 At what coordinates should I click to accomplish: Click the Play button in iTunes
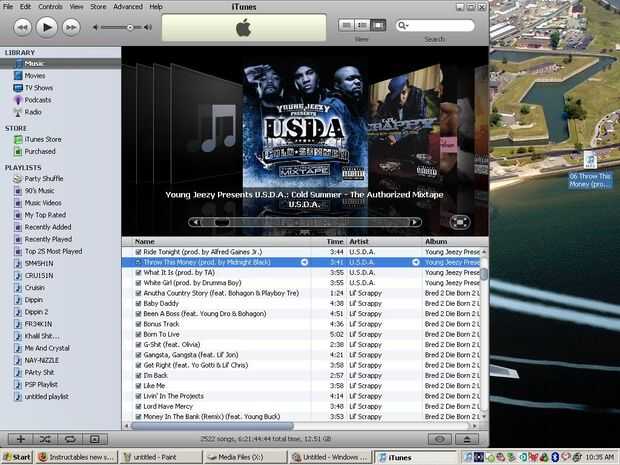click(x=47, y=27)
